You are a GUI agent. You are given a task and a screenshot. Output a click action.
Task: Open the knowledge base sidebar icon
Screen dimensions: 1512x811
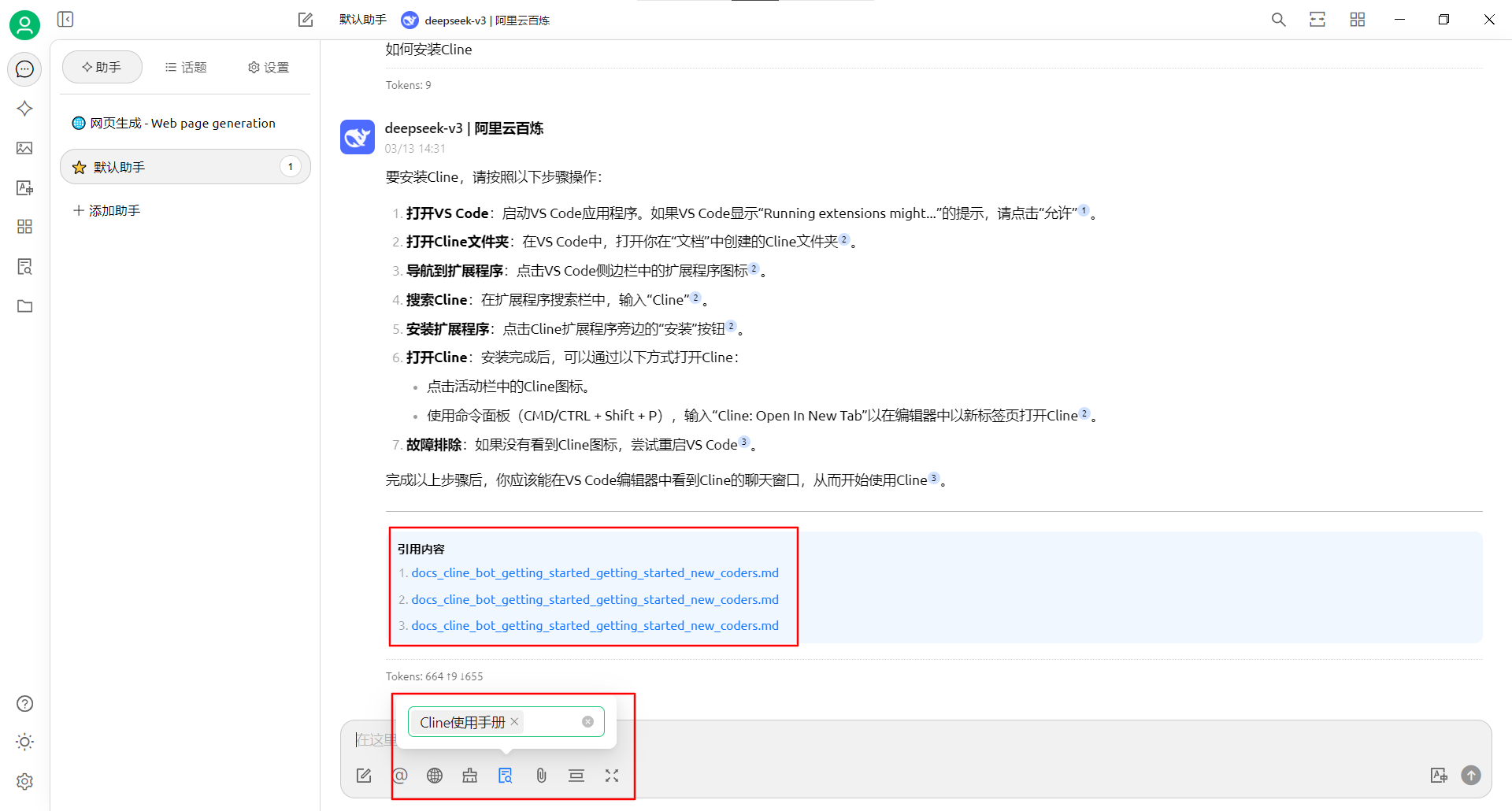coord(24,266)
